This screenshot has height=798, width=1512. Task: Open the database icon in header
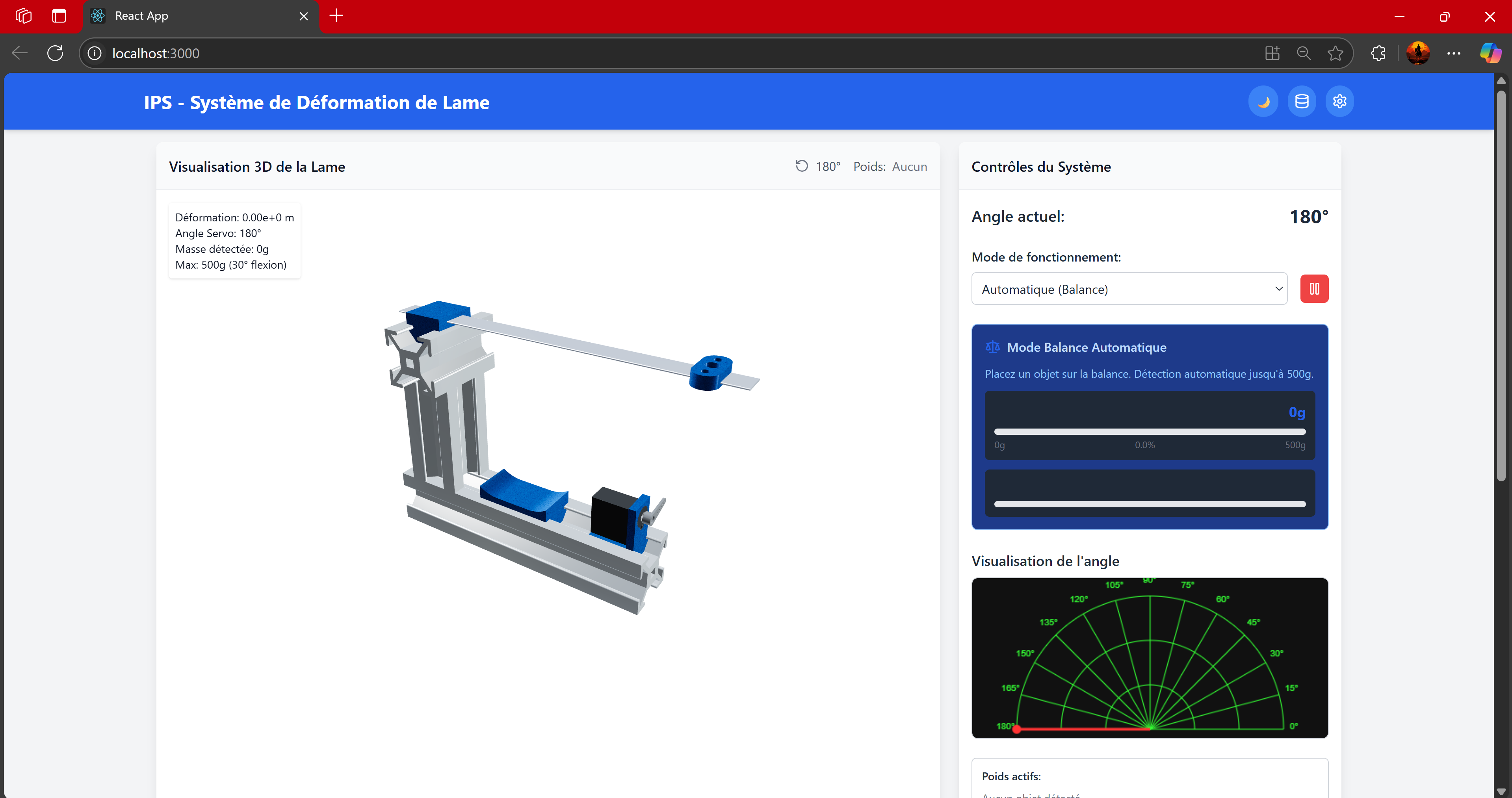(x=1301, y=102)
